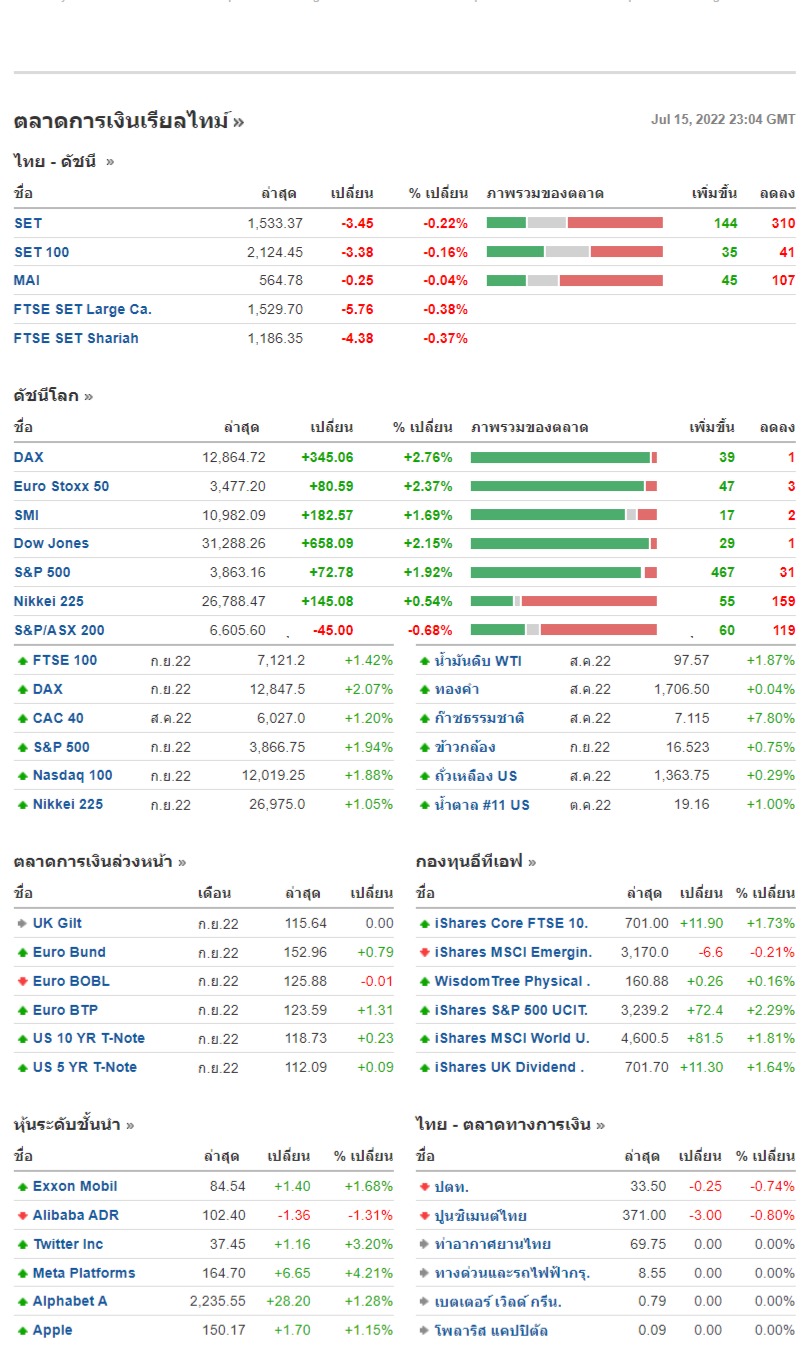Open the SET index link
Screen dimensions: 806x1350
point(28,223)
